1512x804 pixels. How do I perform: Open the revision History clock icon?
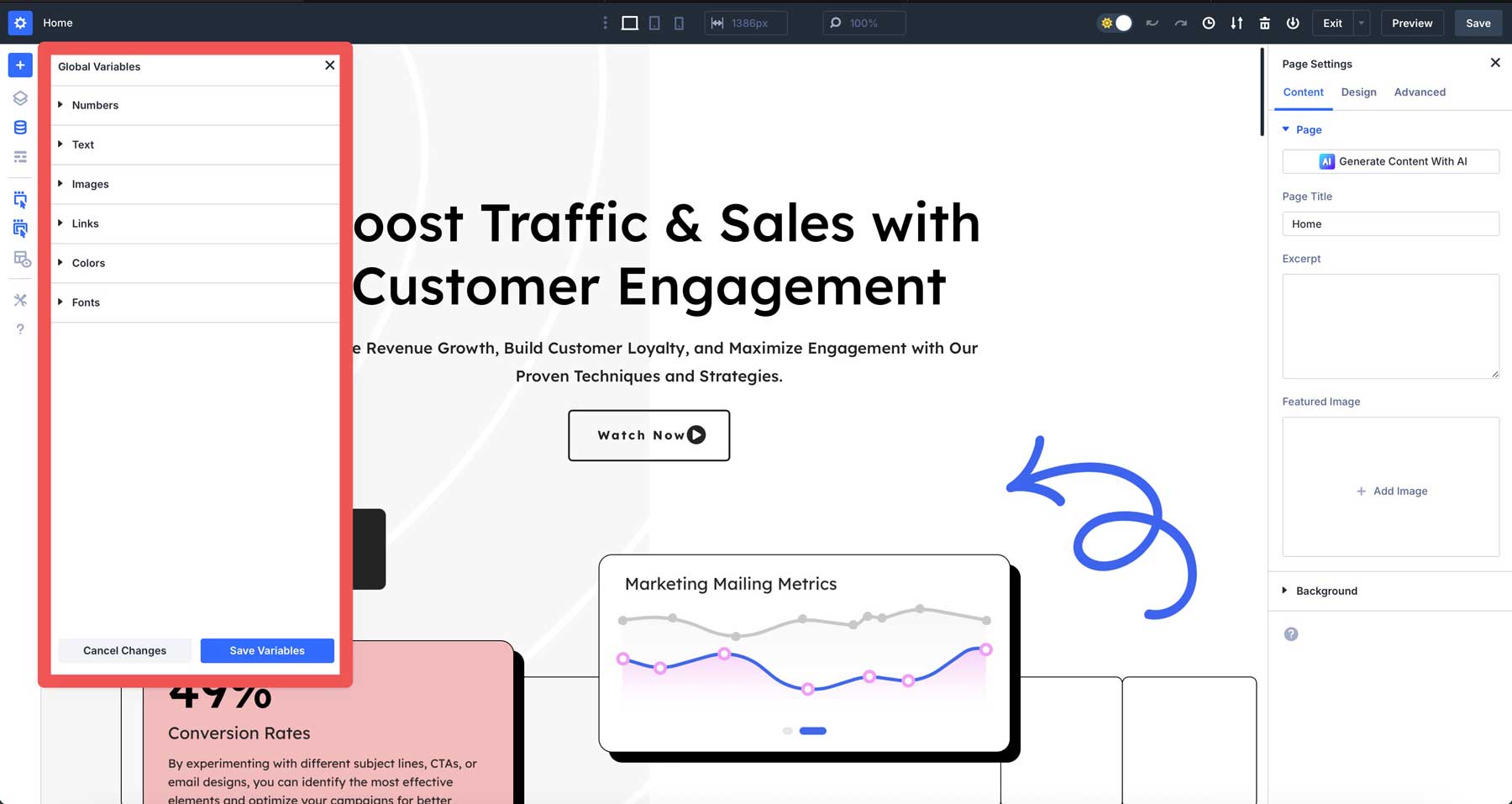[1209, 23]
